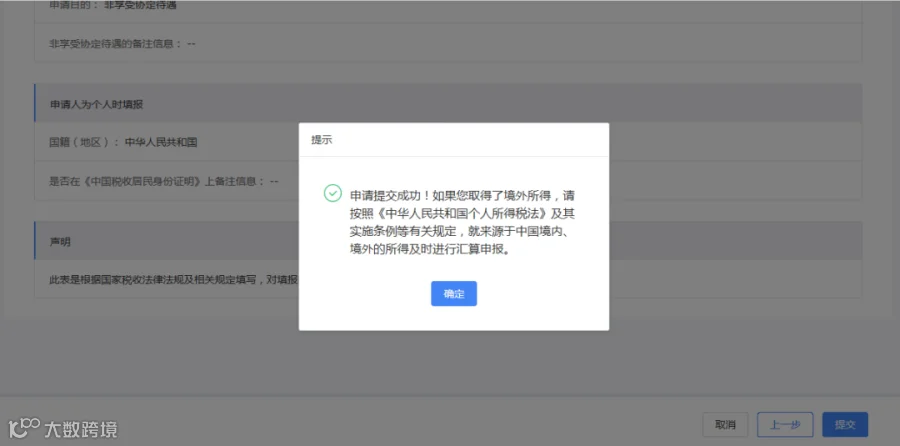The image size is (900, 446).
Task: Click the 声明 section header
Action: (x=448, y=241)
